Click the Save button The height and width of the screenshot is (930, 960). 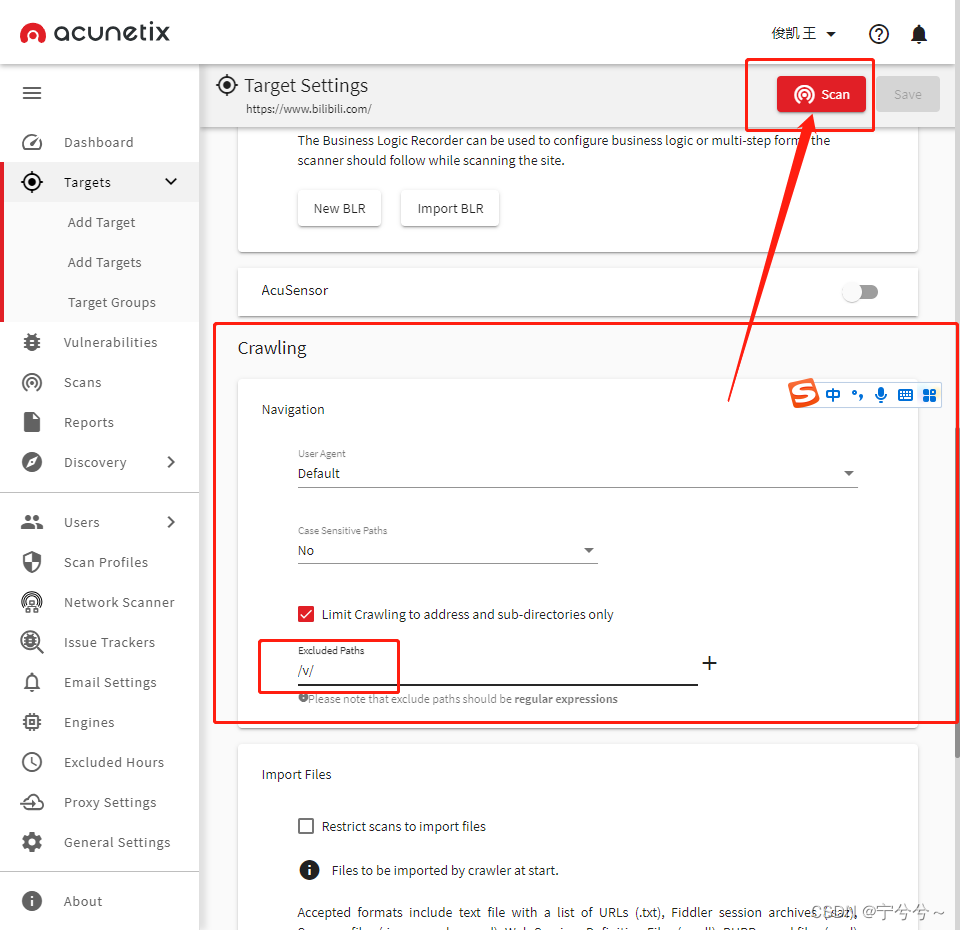coord(907,94)
